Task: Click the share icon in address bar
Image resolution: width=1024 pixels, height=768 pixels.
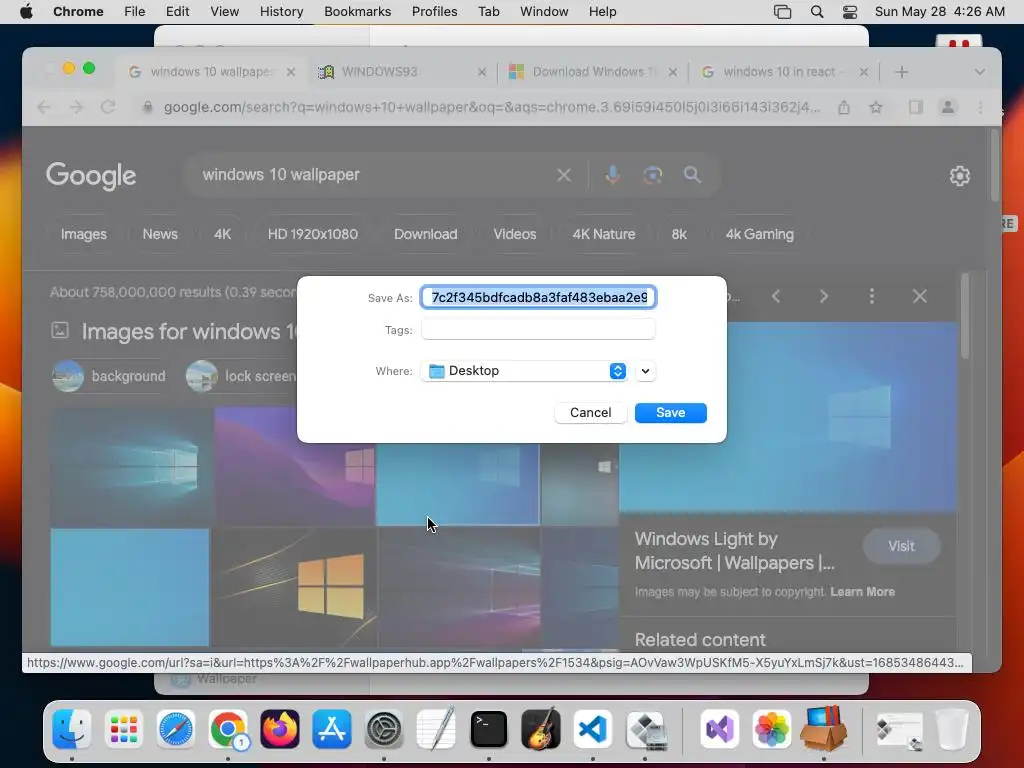Action: (844, 107)
